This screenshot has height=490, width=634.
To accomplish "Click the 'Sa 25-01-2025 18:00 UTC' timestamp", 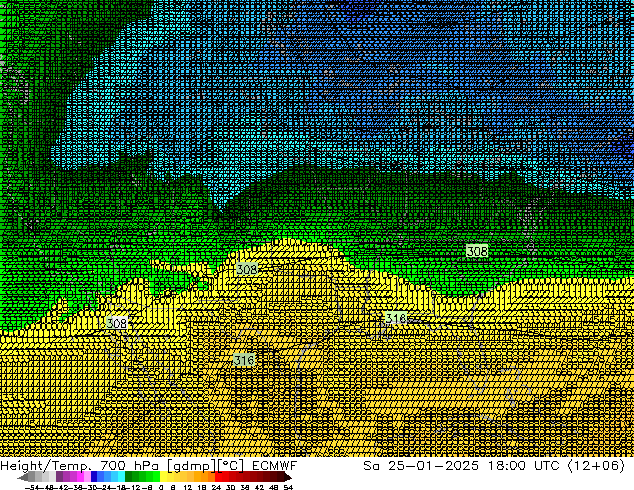I will point(461,465).
